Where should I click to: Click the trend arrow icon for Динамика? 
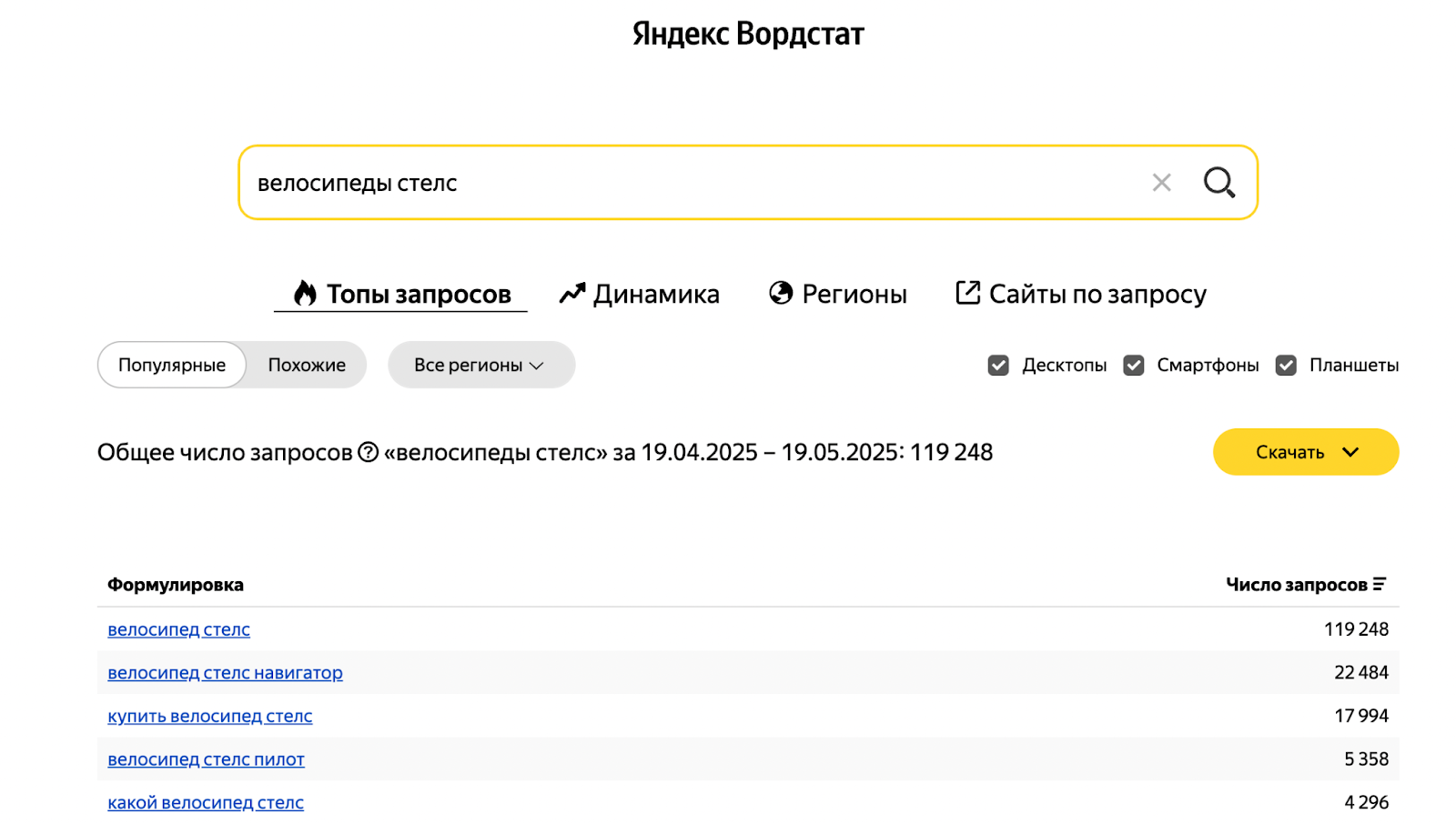click(x=571, y=293)
